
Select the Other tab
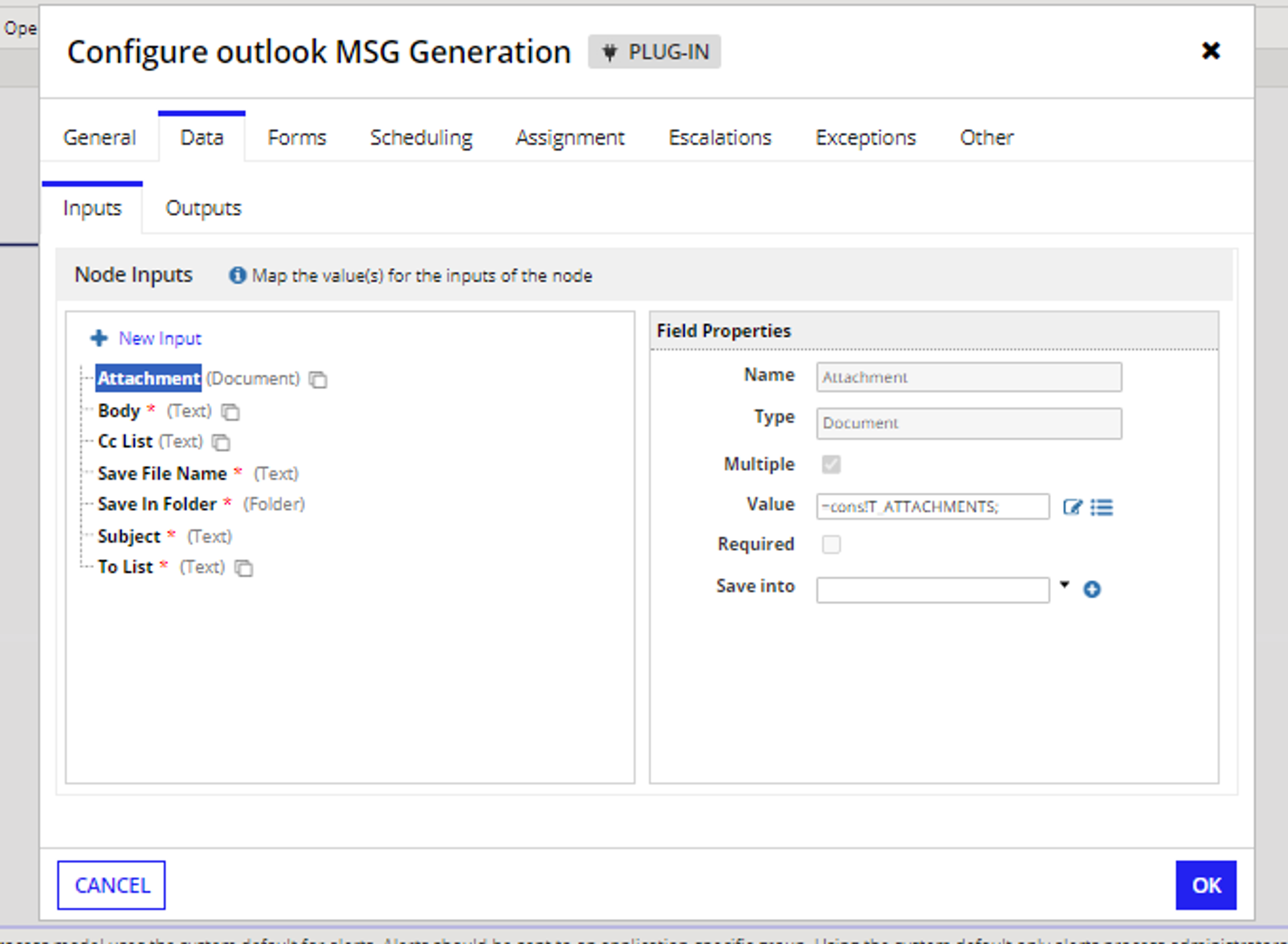tap(986, 138)
